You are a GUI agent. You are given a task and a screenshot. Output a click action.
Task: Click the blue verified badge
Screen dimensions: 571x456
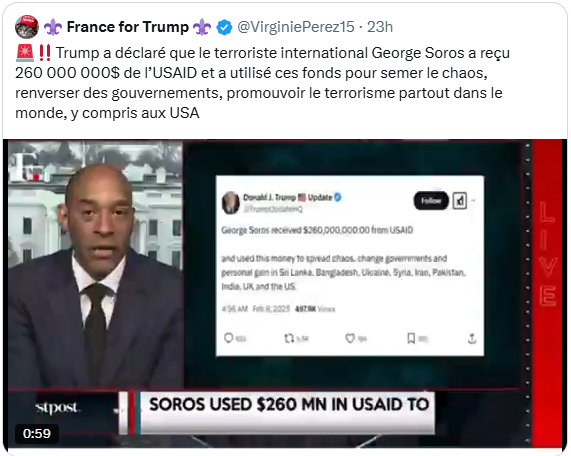[x=224, y=27]
